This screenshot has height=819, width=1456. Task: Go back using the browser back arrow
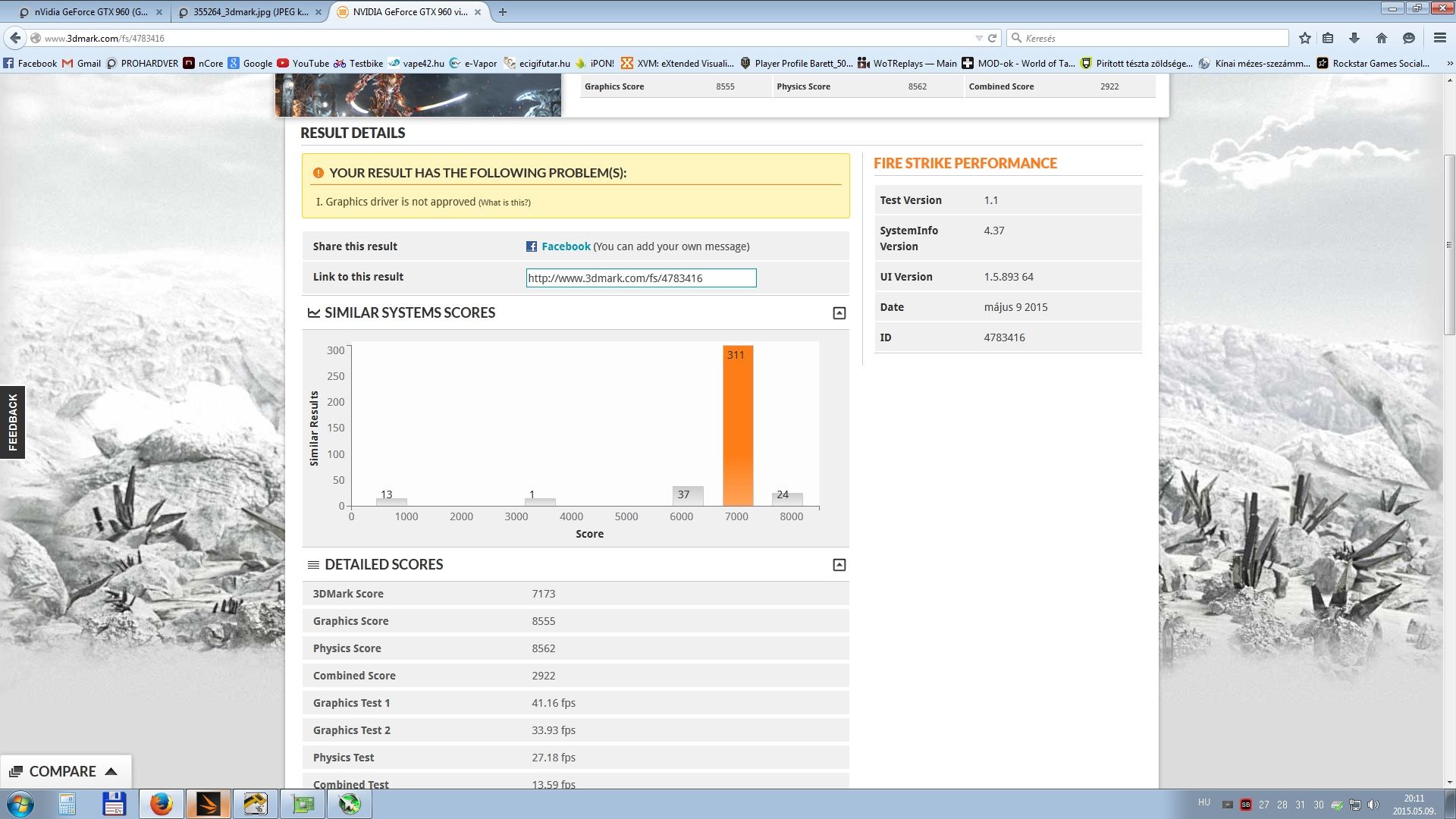pos(15,38)
